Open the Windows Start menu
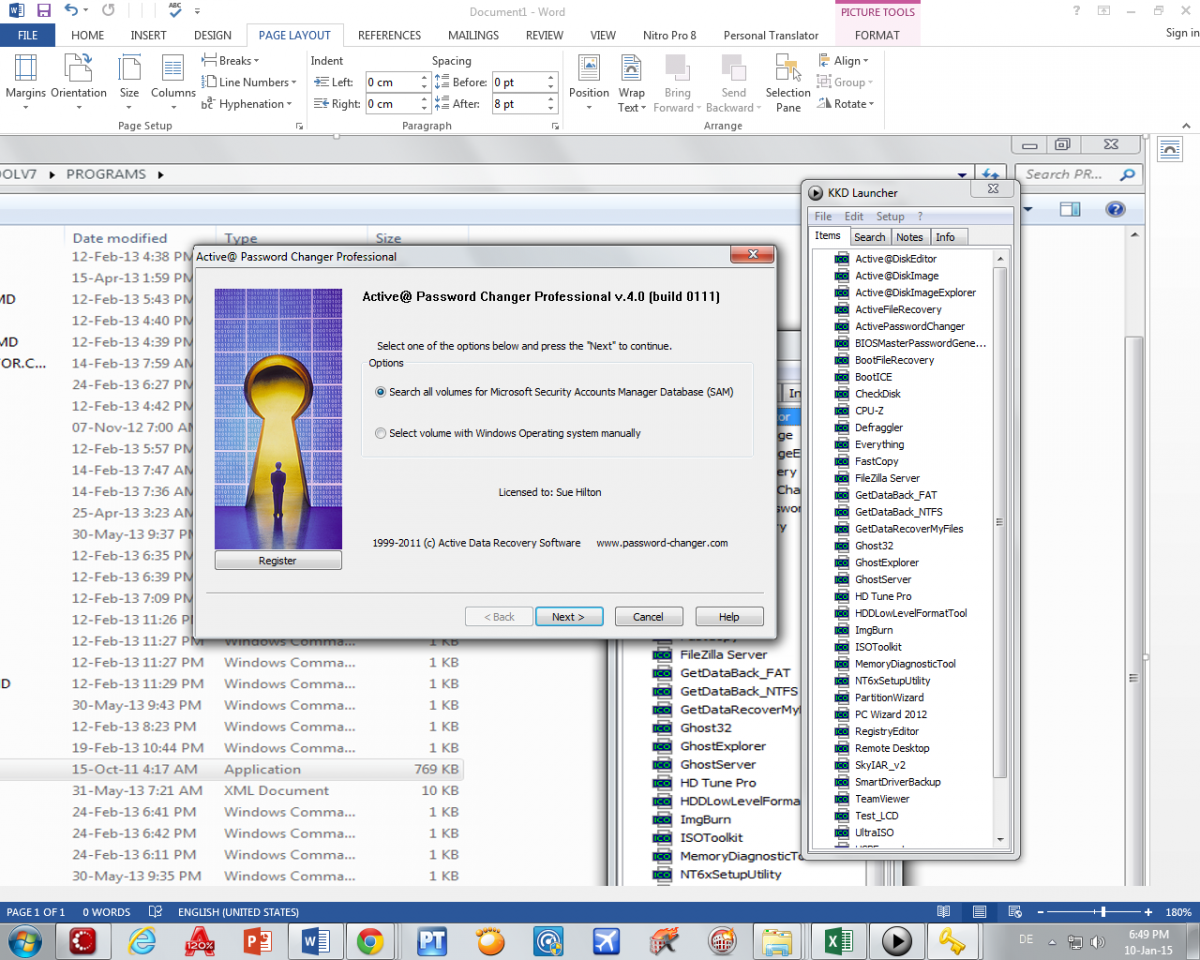 (x=24, y=941)
